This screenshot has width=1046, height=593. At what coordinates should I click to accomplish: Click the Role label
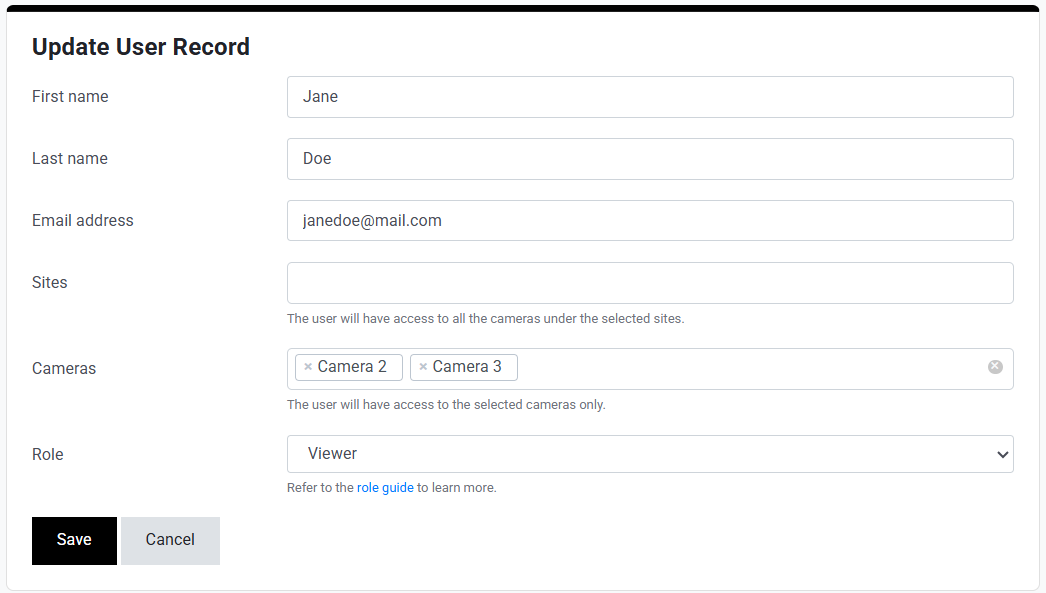point(48,455)
